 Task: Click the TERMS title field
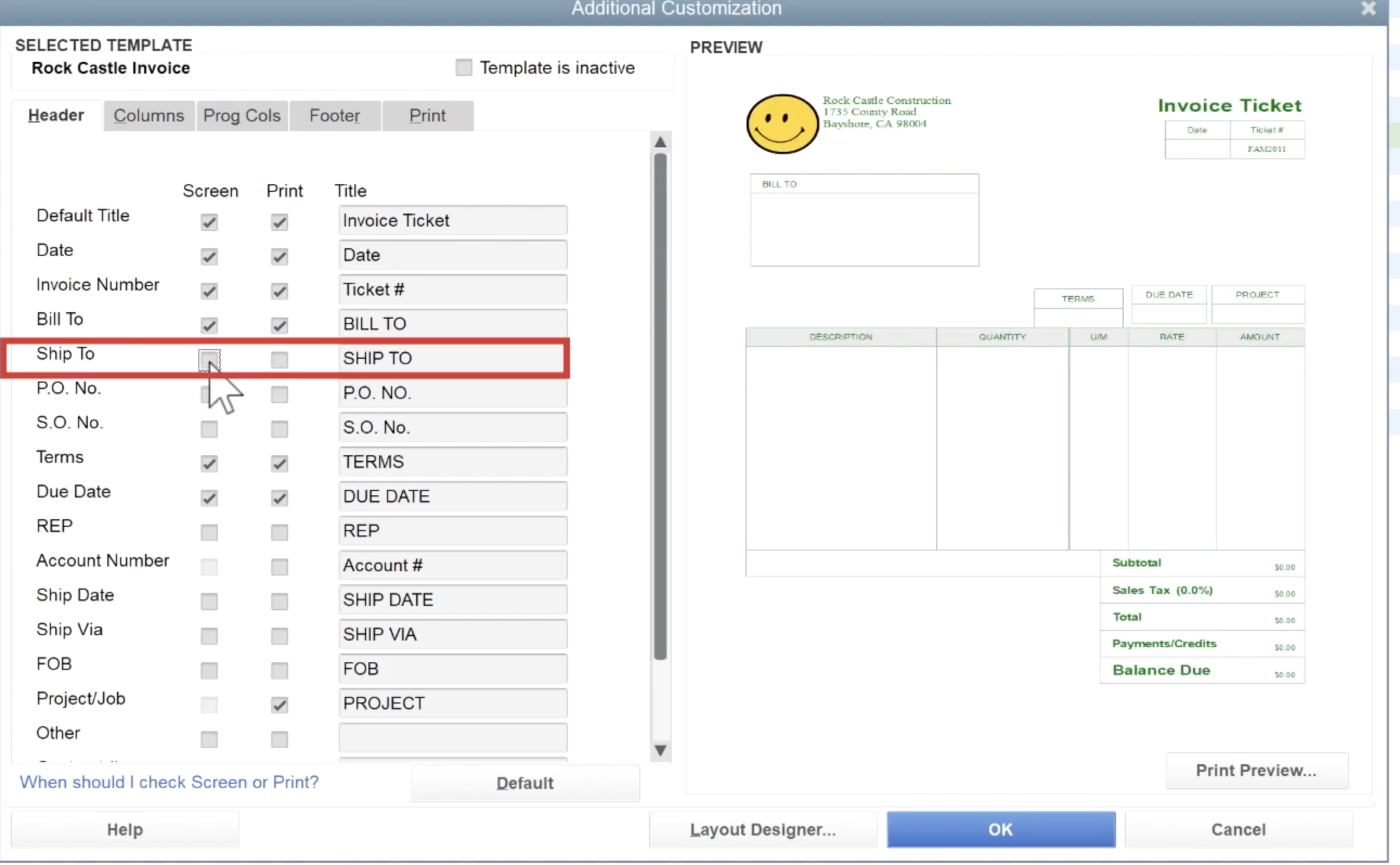coord(453,462)
